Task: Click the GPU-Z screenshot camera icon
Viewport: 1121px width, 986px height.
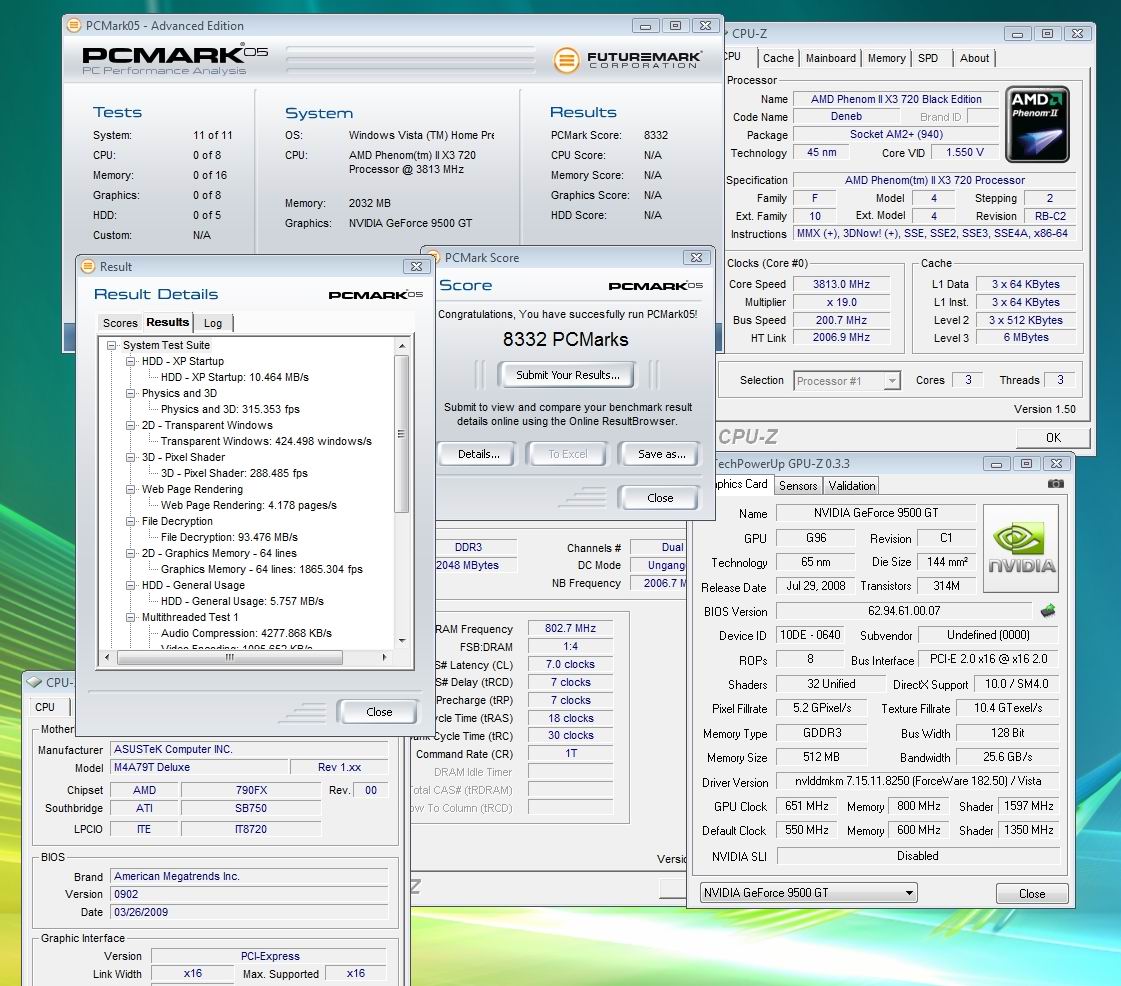Action: coord(1055,484)
